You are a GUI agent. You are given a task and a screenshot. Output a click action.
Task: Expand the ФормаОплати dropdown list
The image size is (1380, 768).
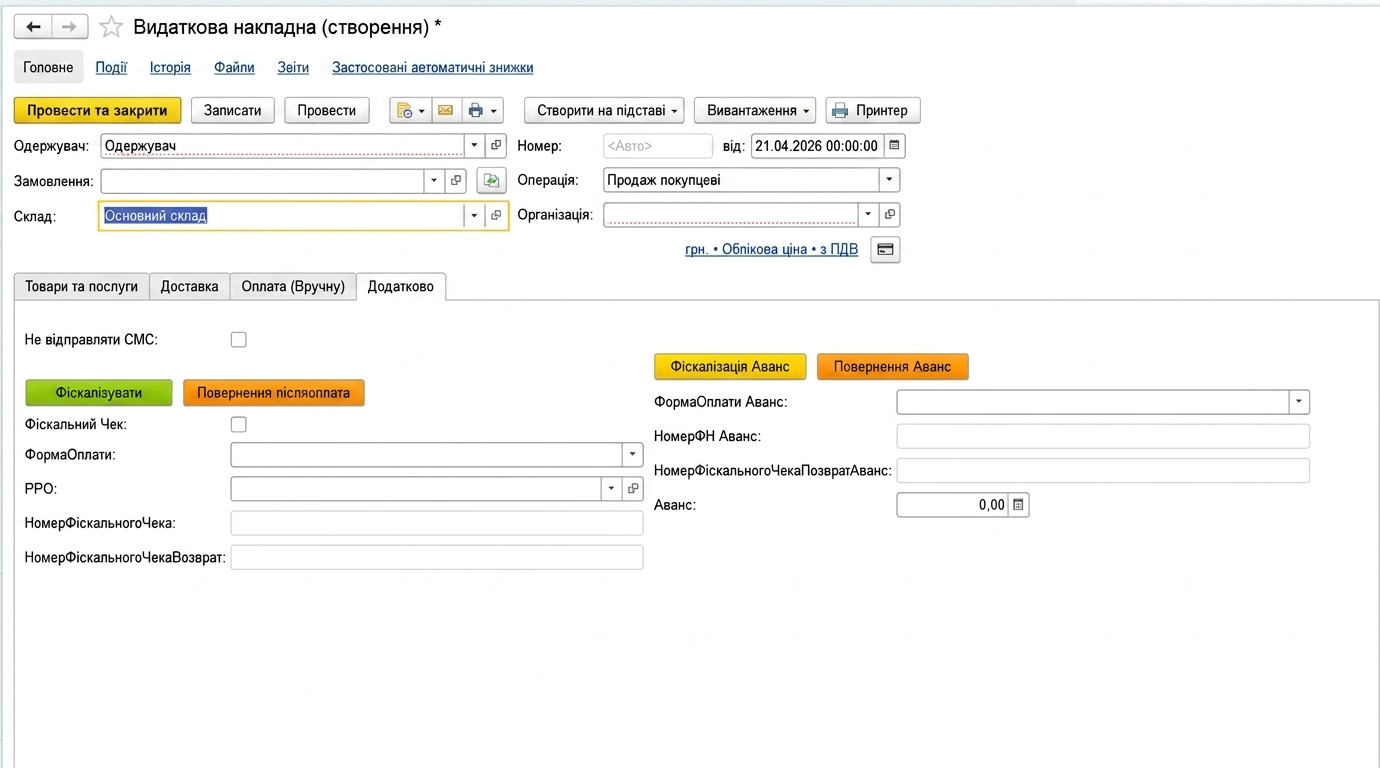click(x=632, y=454)
